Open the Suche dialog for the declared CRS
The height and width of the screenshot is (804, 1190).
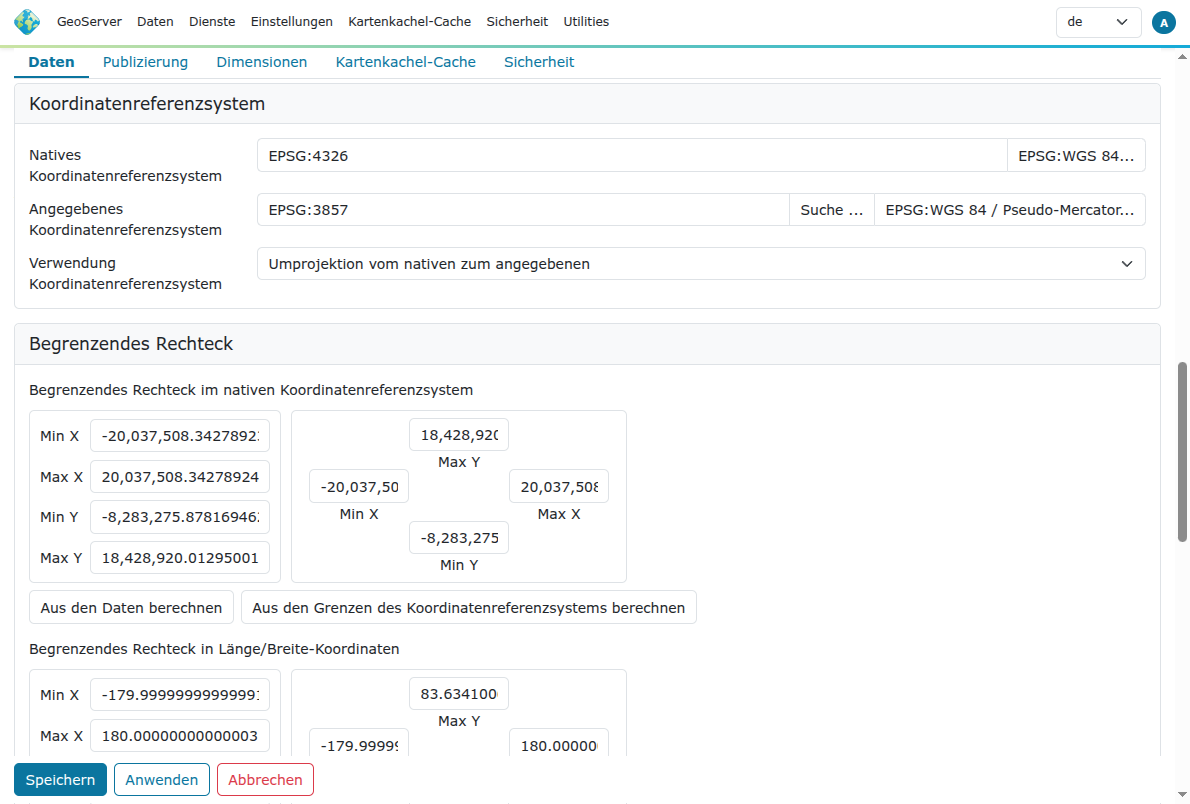click(831, 209)
